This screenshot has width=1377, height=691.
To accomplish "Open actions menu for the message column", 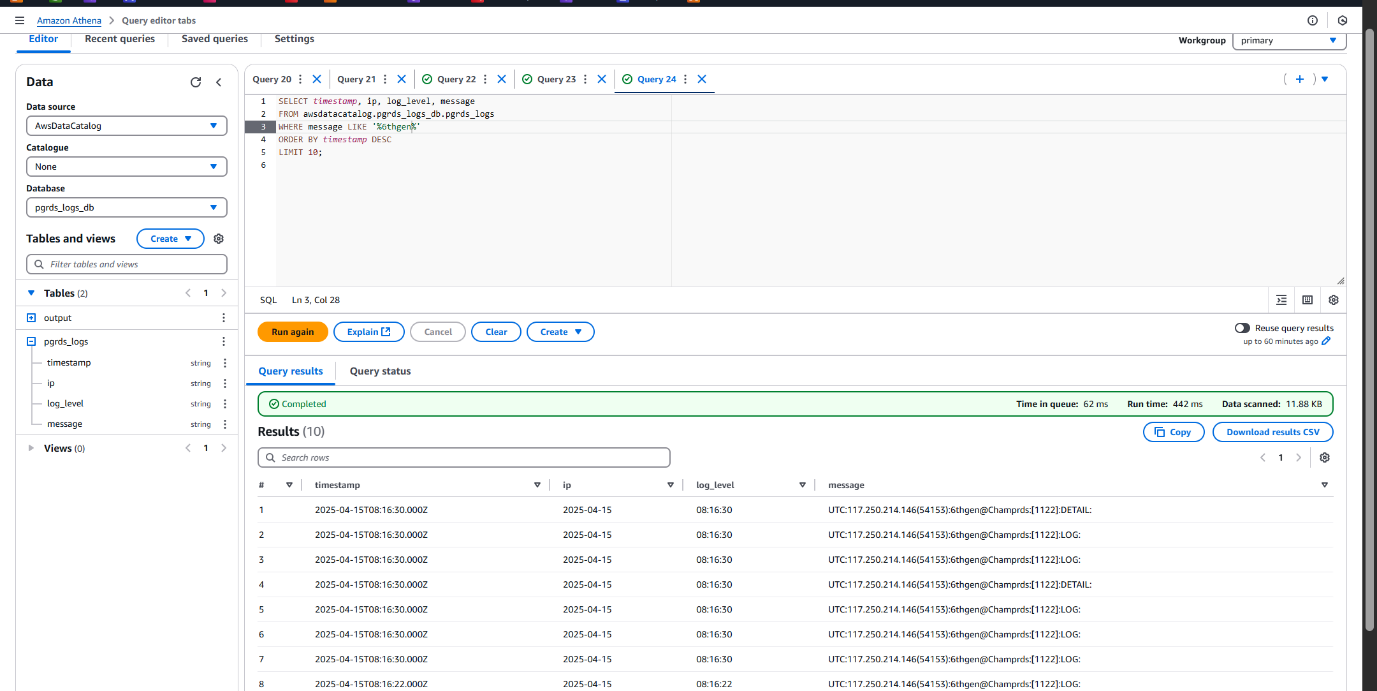I will [224, 424].
